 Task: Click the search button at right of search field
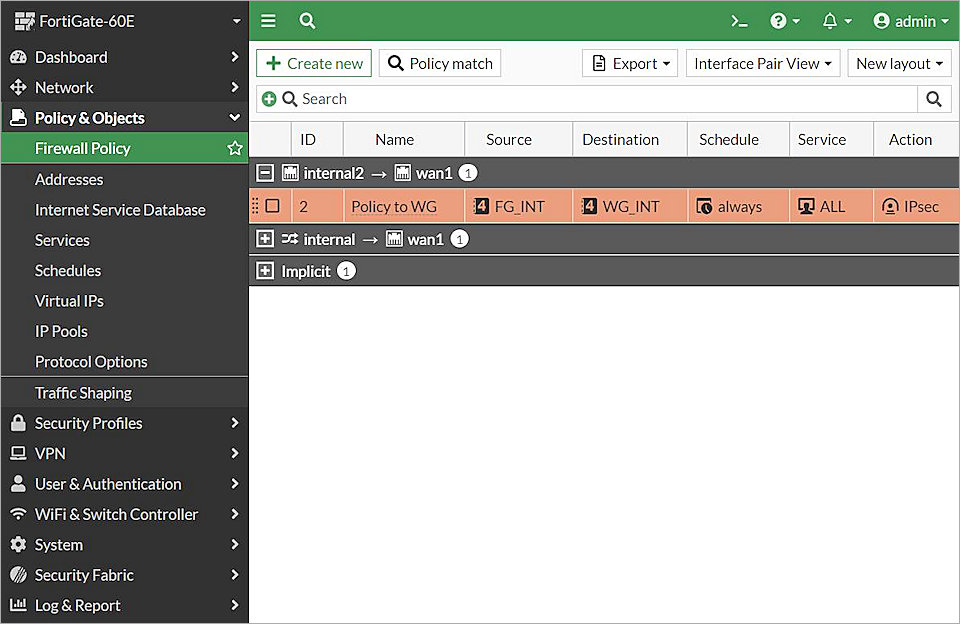934,99
